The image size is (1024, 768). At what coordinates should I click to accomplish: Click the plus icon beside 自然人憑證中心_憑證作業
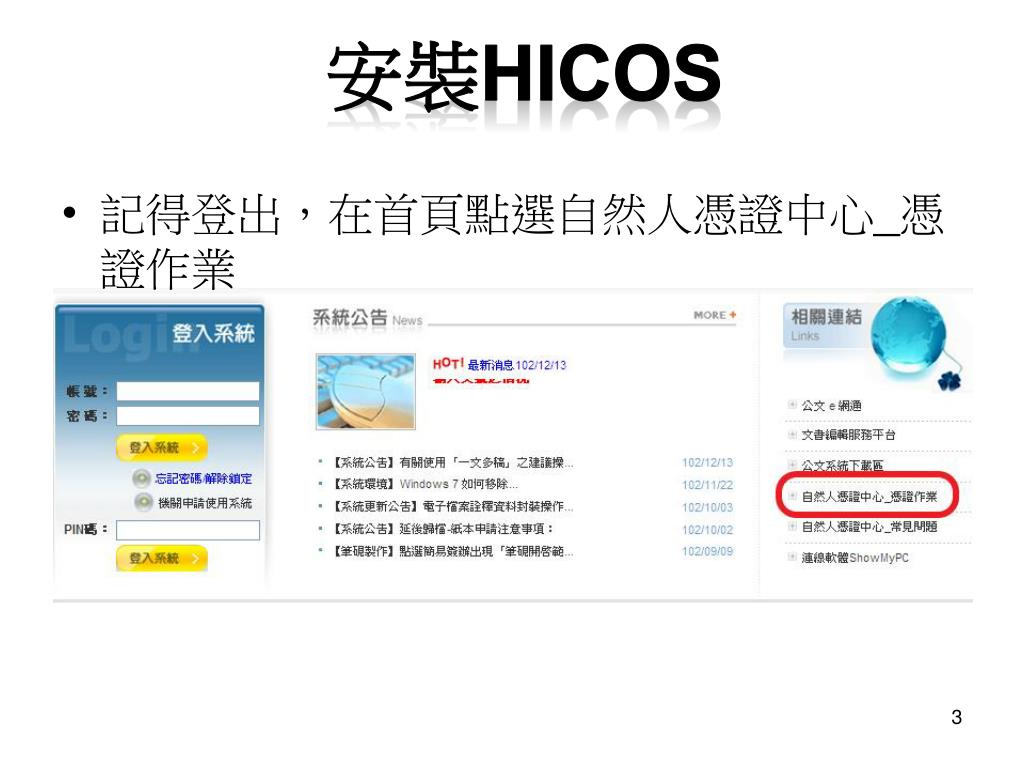(x=792, y=496)
